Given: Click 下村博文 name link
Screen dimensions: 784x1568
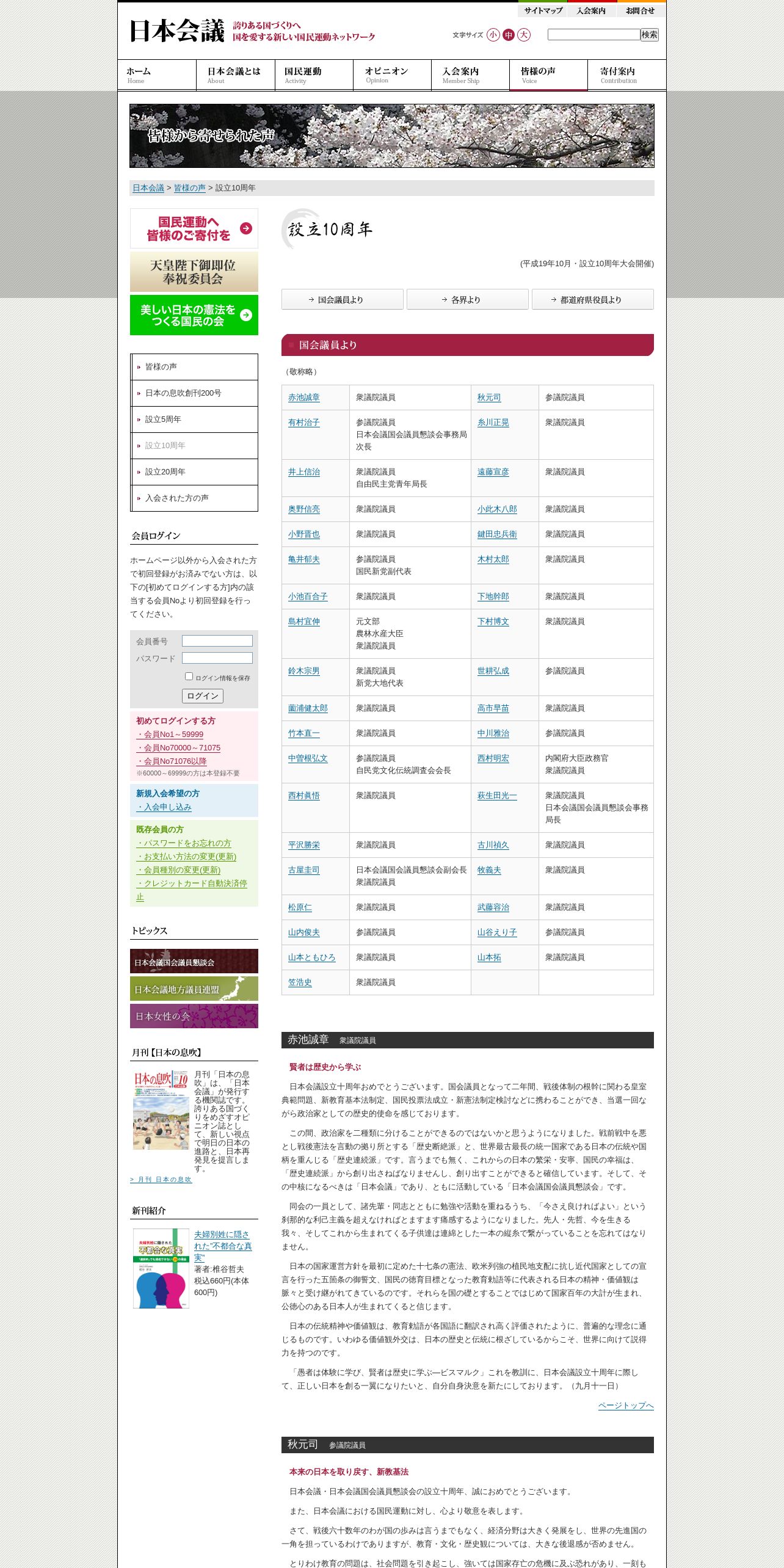Looking at the screenshot, I should (x=493, y=622).
